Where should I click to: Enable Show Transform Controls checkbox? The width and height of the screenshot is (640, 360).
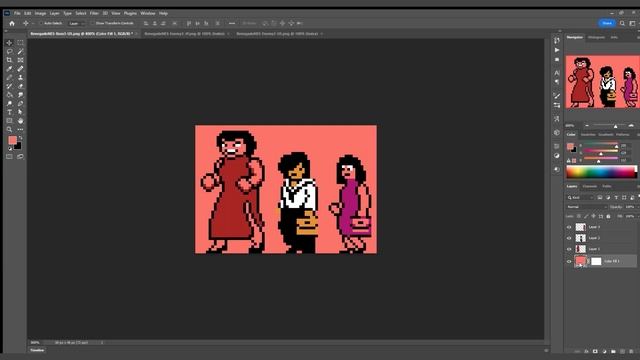pyautogui.click(x=92, y=23)
